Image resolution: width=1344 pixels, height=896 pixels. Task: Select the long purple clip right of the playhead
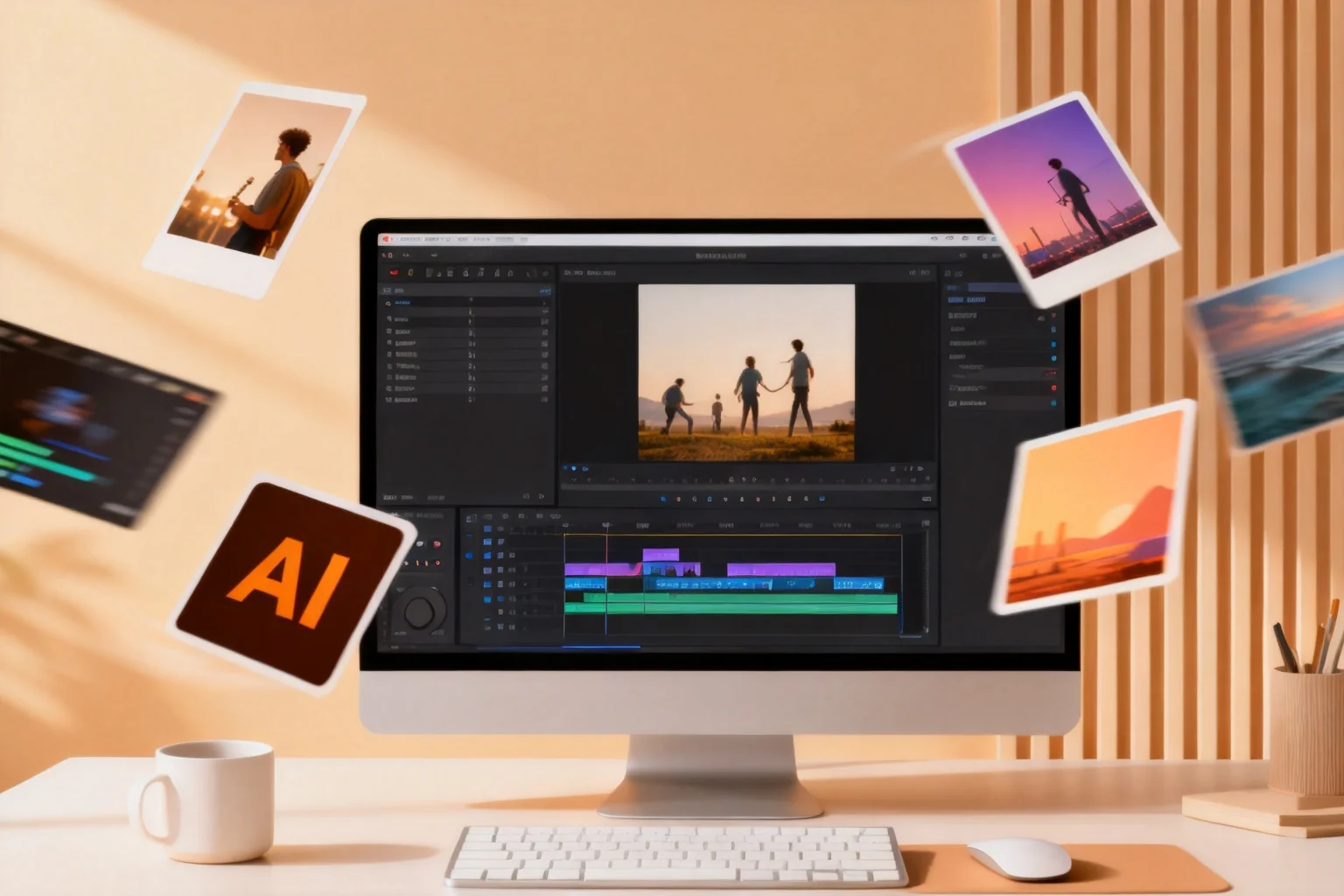tap(780, 570)
